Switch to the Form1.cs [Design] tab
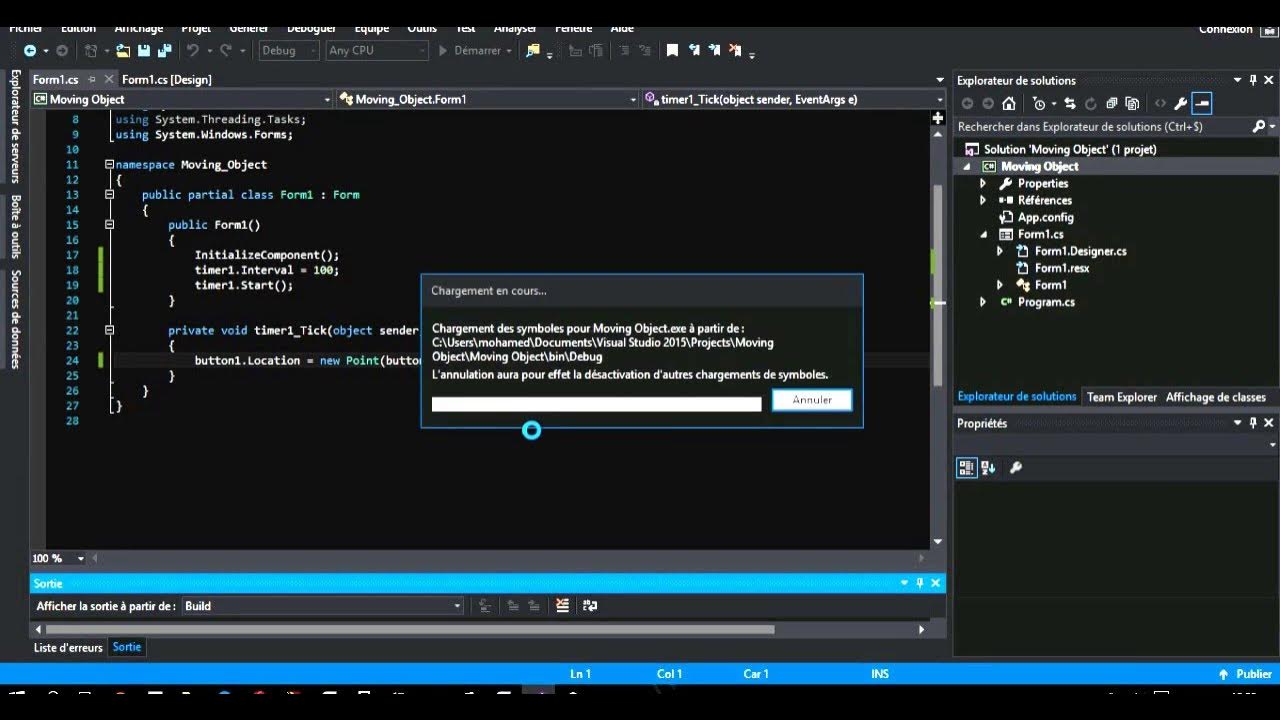 [166, 79]
